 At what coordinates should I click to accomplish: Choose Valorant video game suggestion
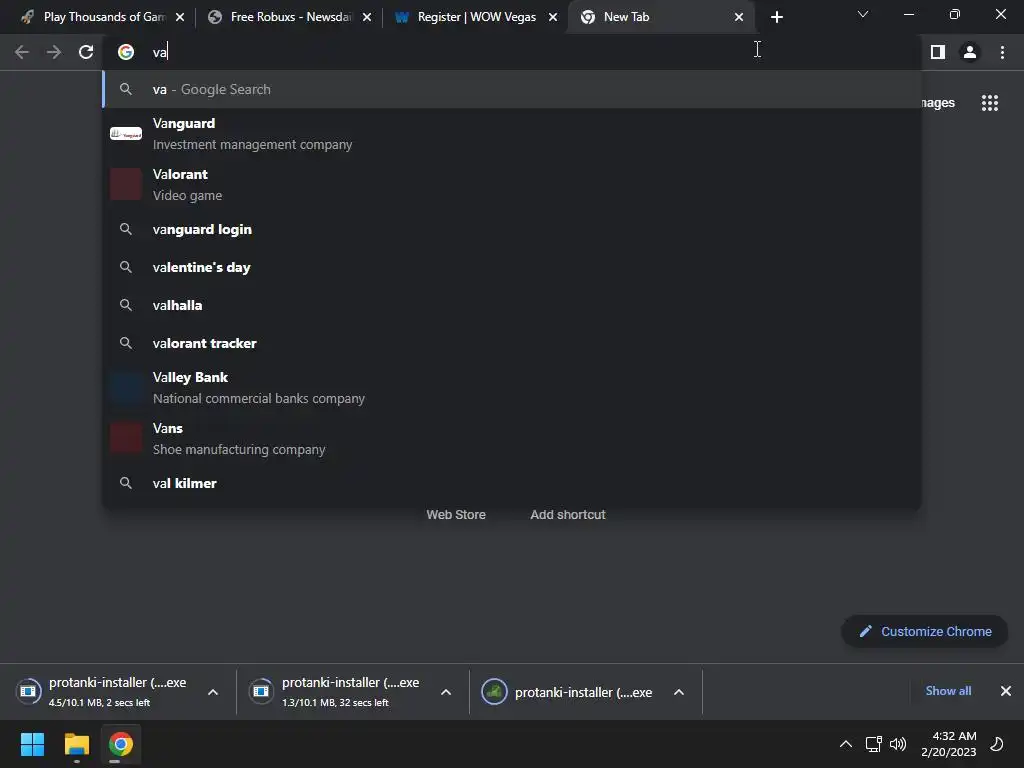(512, 185)
